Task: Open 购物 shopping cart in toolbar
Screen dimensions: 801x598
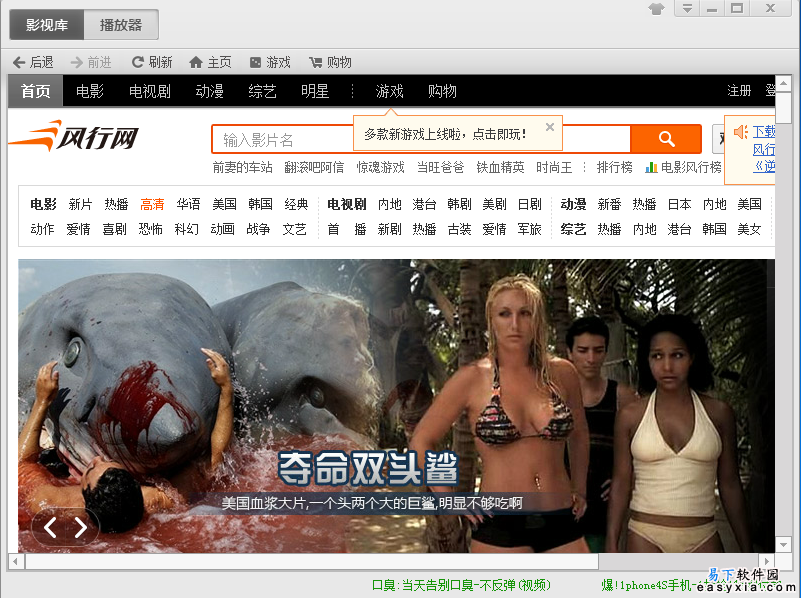Action: (x=330, y=62)
